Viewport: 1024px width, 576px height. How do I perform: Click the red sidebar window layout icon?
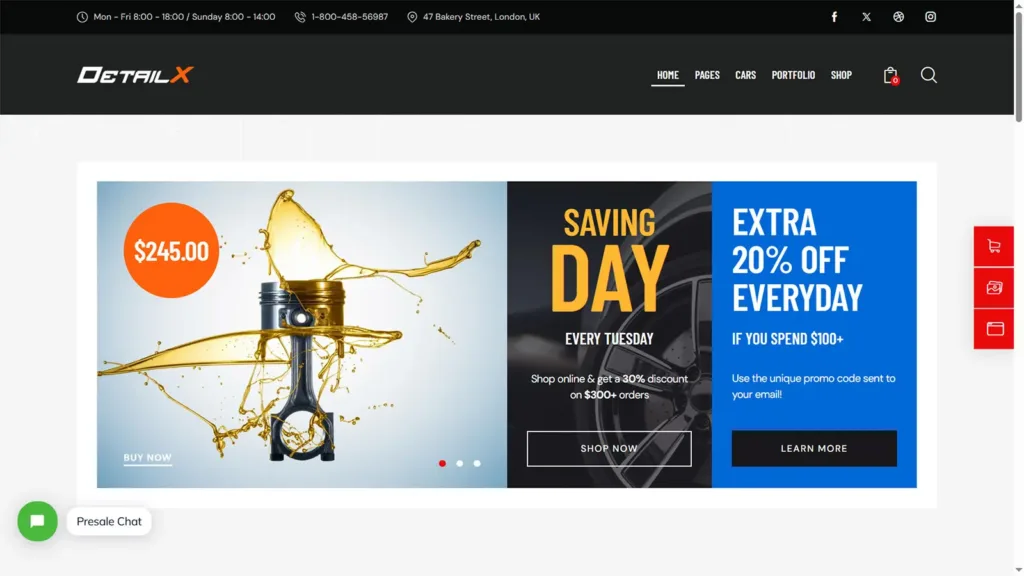994,328
